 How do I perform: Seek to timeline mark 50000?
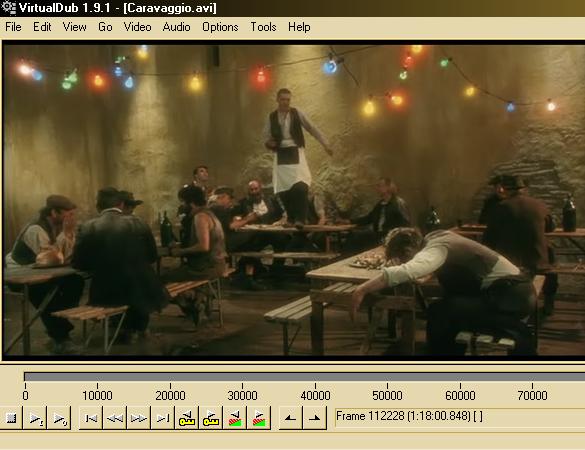(387, 395)
